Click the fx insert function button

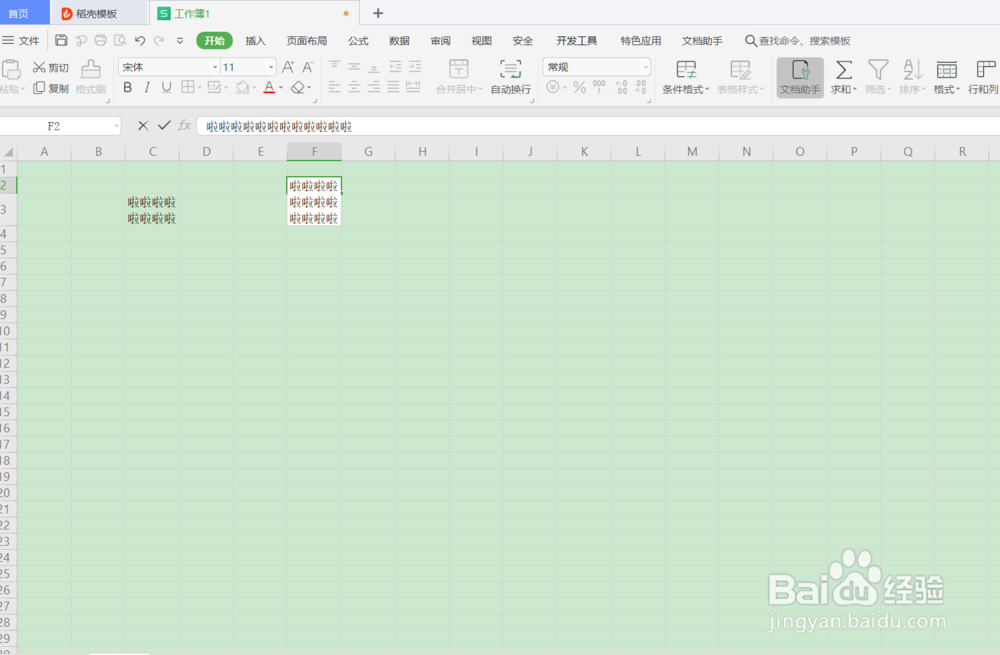183,126
